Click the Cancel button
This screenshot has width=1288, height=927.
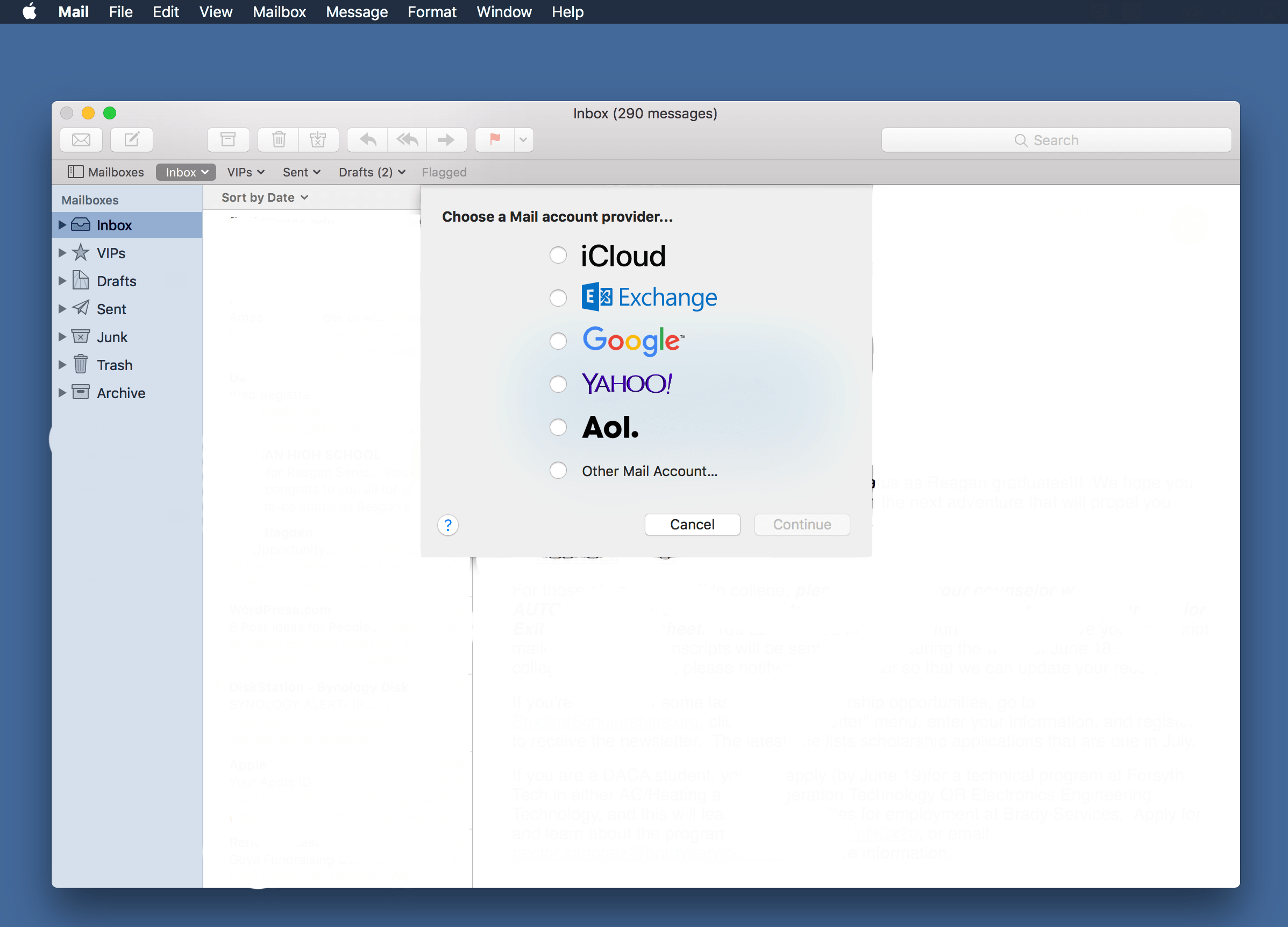(x=692, y=524)
